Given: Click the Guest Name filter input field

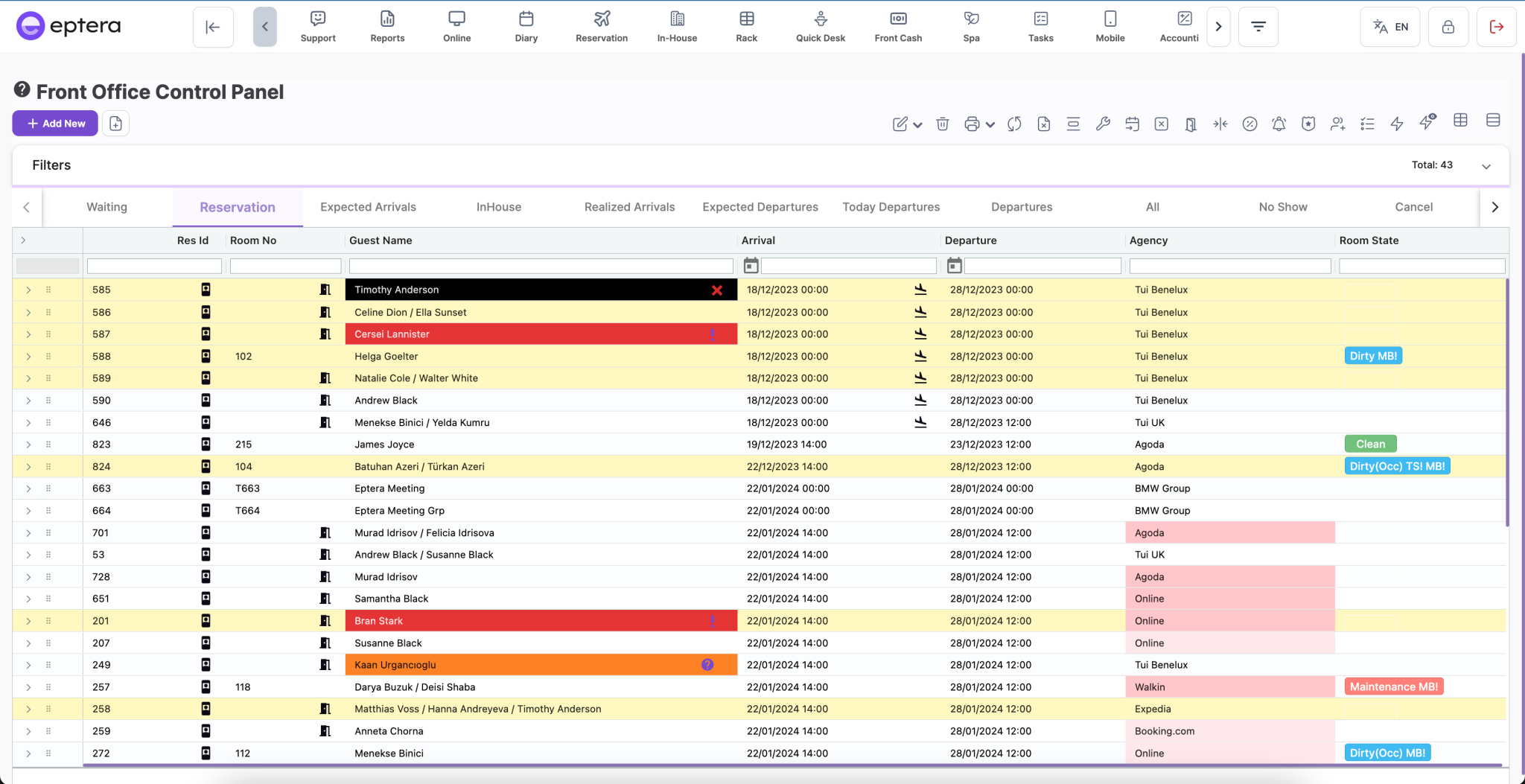Looking at the screenshot, I should pos(541,265).
